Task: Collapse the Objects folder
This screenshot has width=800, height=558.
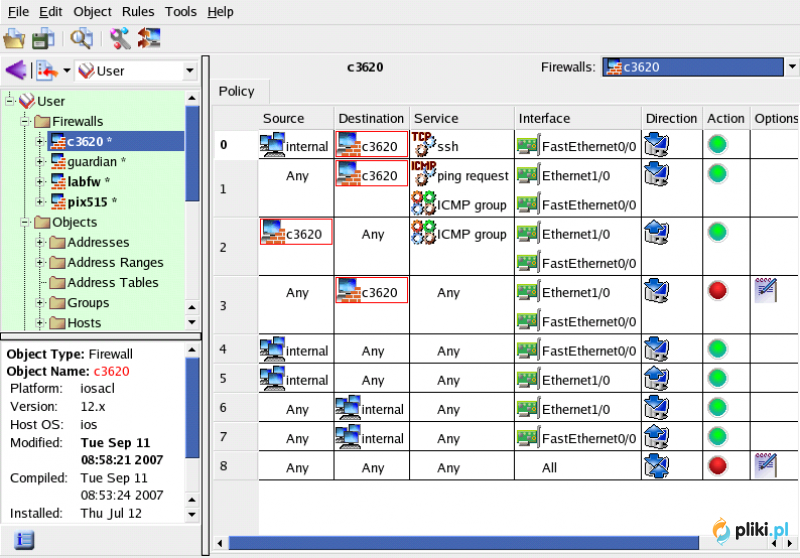Action: [x=24, y=222]
